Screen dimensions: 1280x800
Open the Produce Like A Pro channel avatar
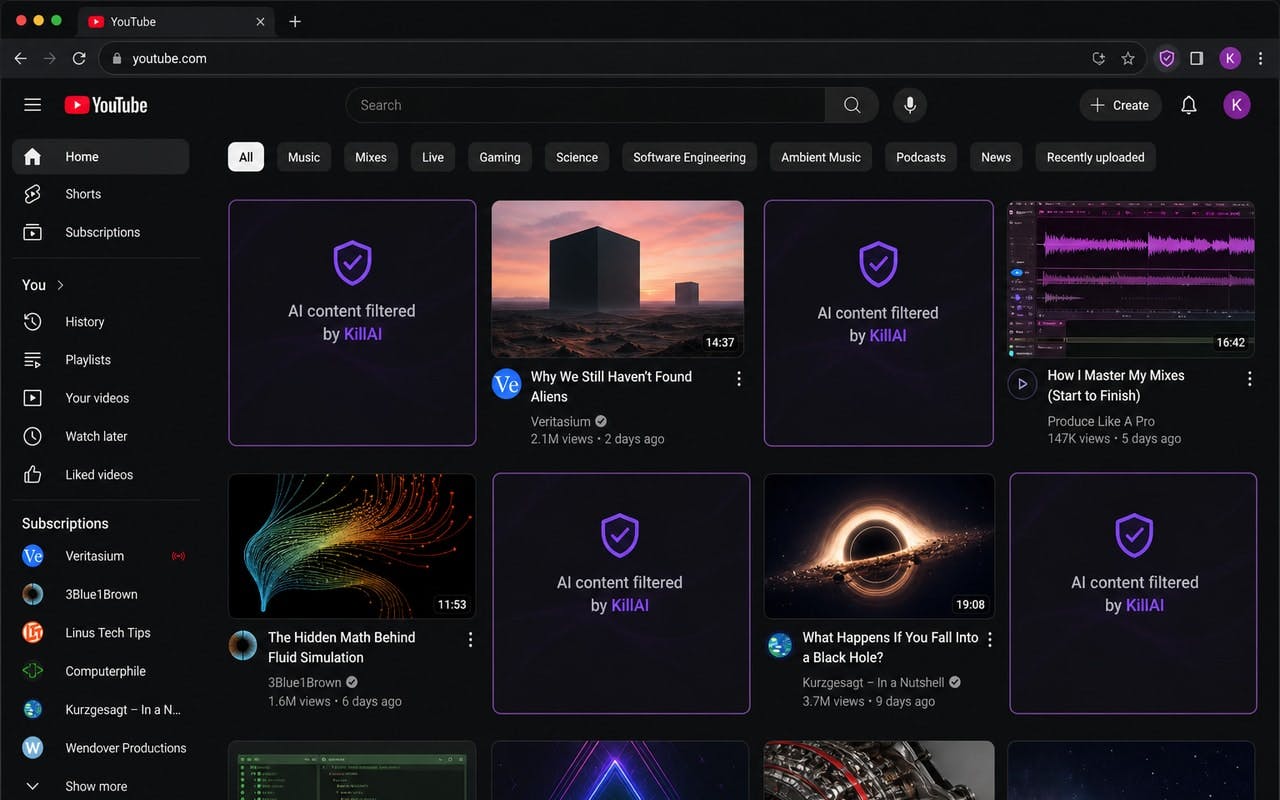[x=1022, y=383]
